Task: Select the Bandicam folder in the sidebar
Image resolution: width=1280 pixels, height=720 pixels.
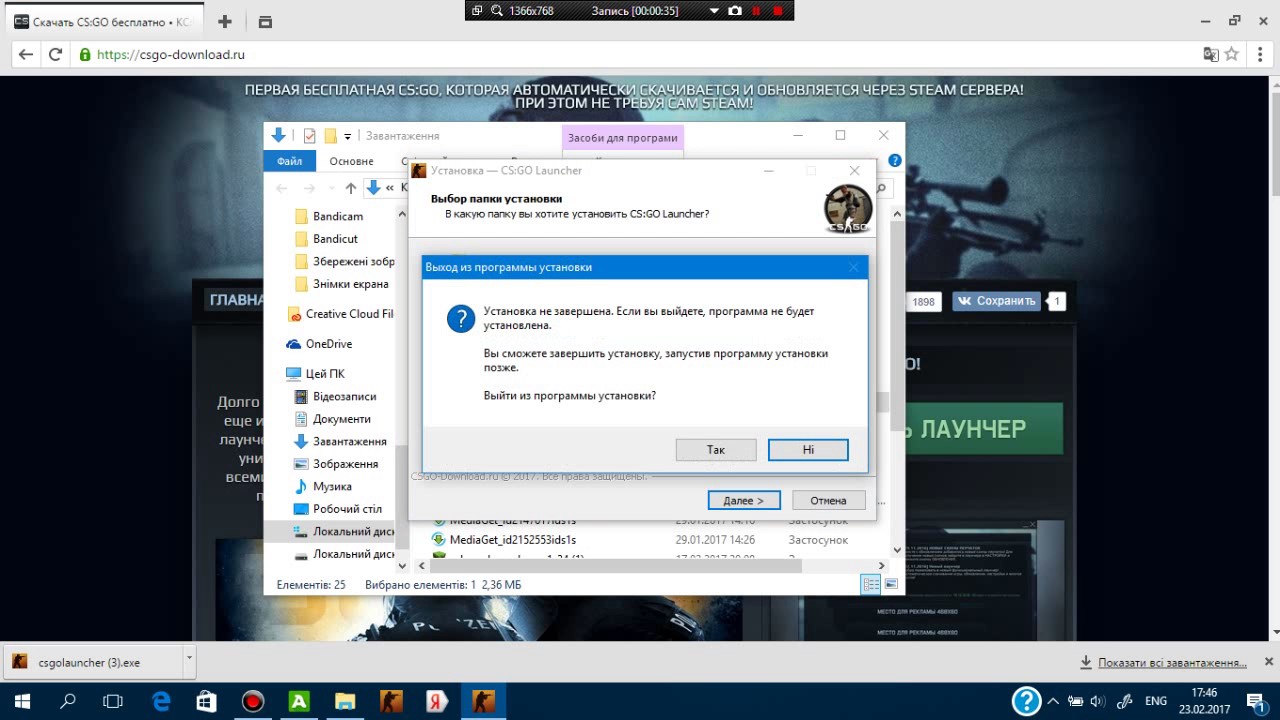Action: 338,216
